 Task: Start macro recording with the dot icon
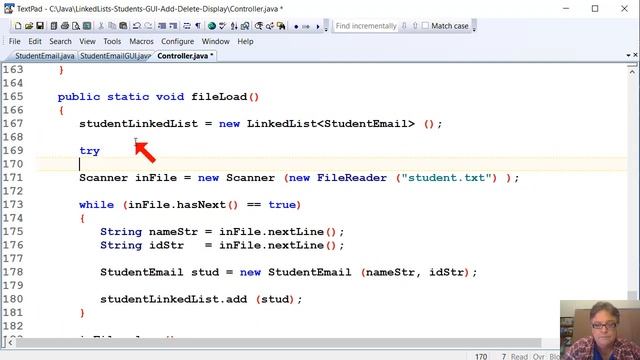pos(296,27)
